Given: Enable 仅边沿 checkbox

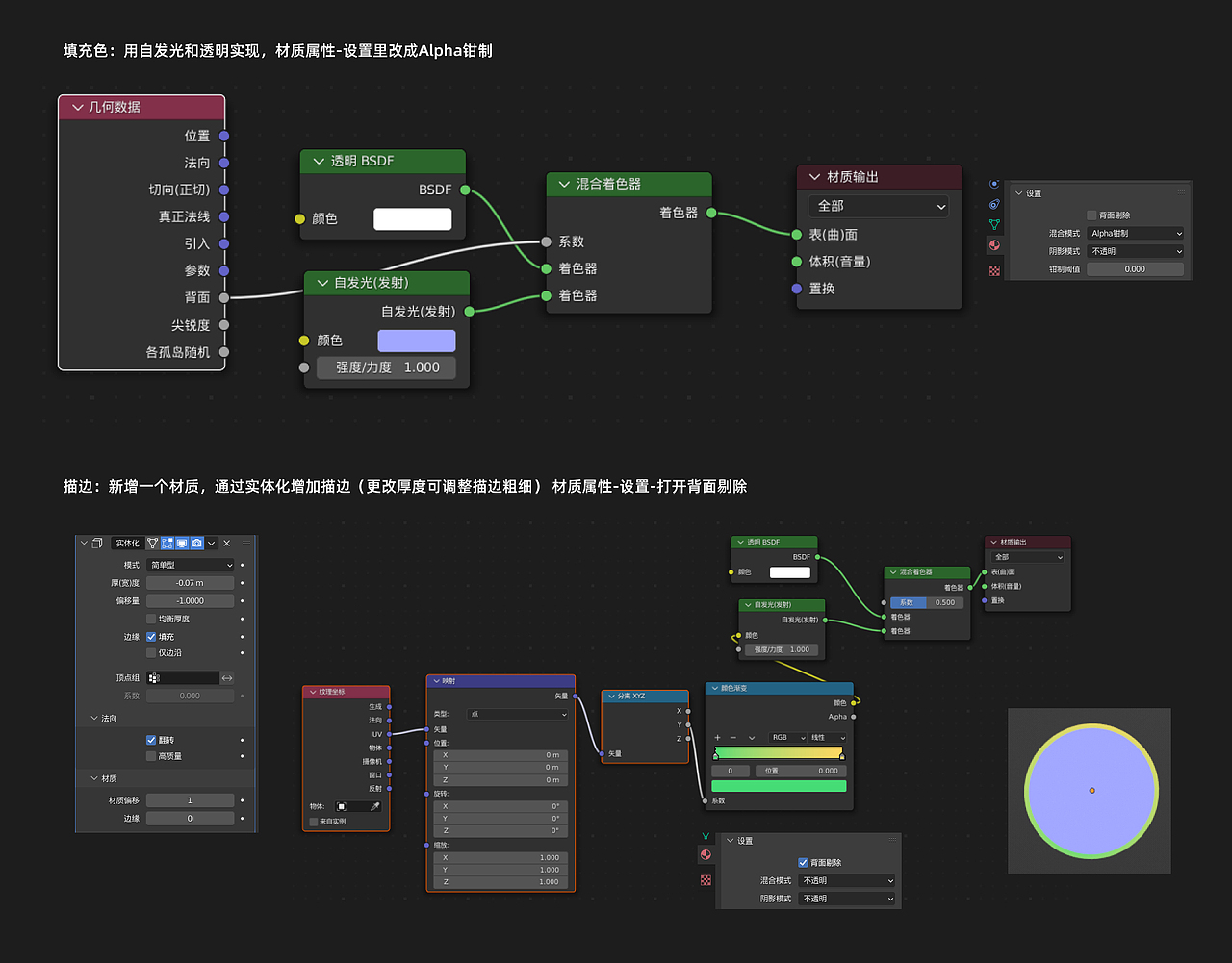Looking at the screenshot, I should pos(151,653).
